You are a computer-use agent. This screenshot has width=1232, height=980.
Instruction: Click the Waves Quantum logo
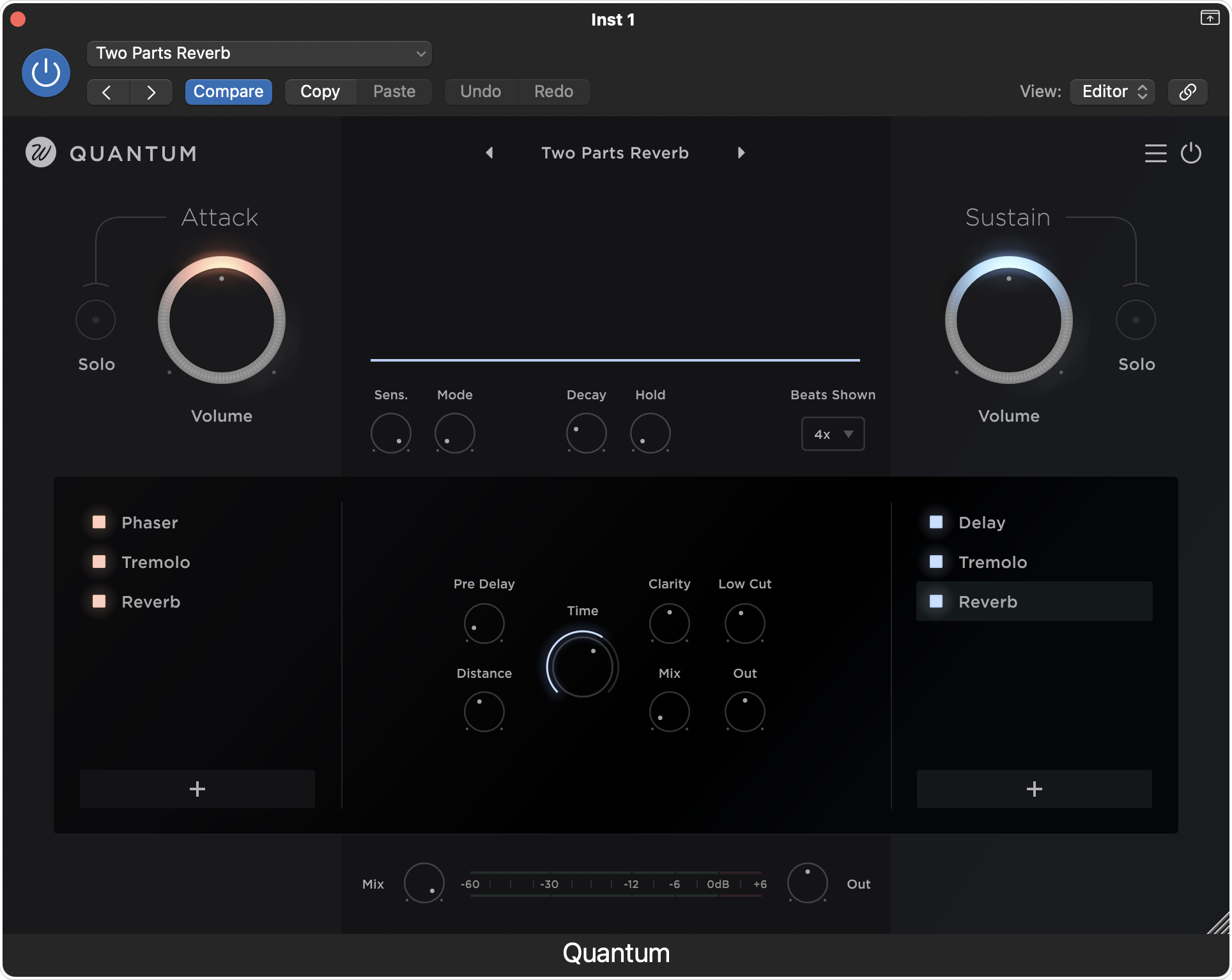[x=41, y=153]
